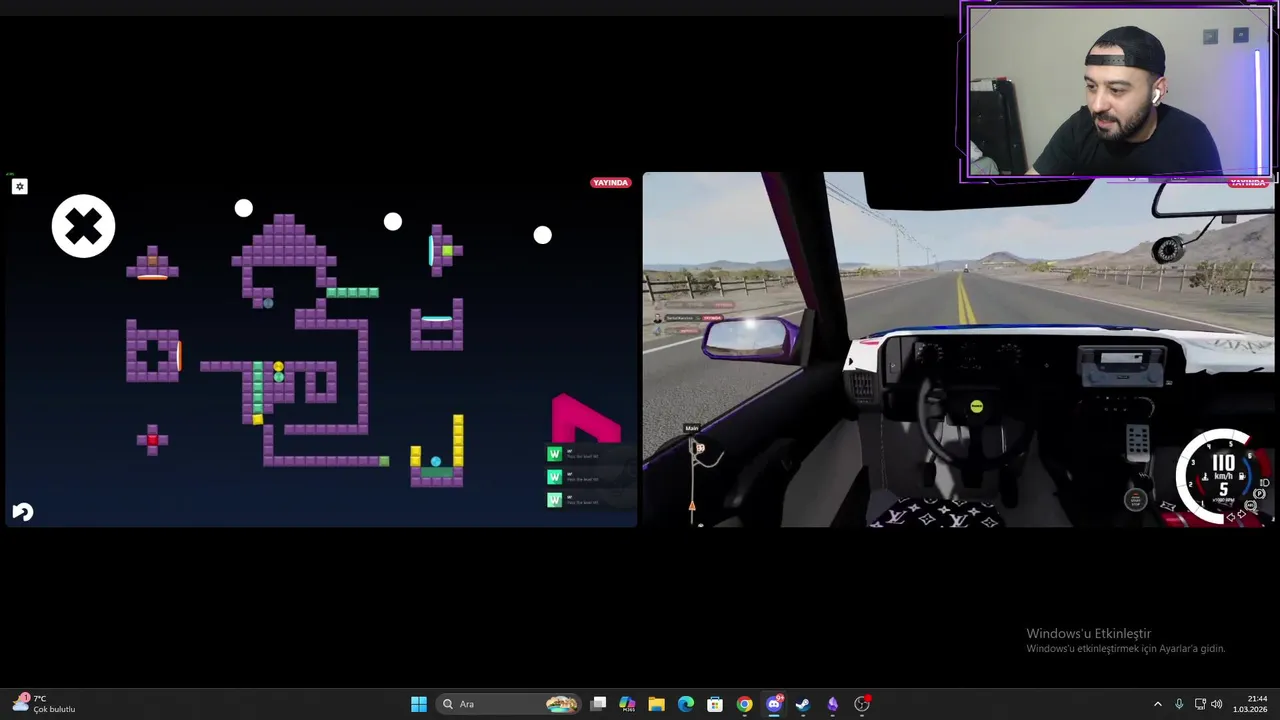The width and height of the screenshot is (1280, 720).
Task: Click the vertical orange pad on the purple box
Action: [179, 355]
